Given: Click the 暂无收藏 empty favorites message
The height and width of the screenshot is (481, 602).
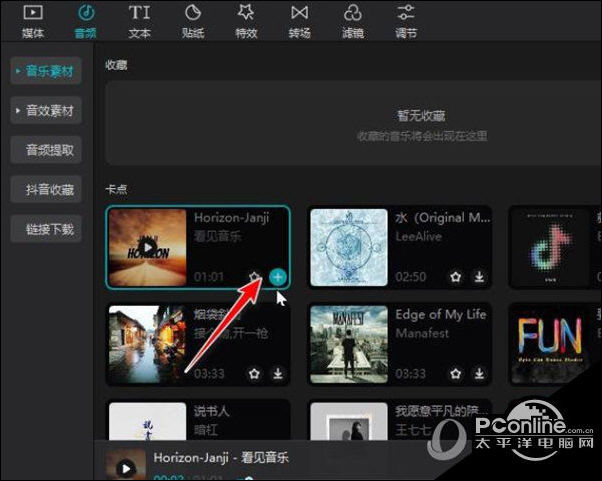Looking at the screenshot, I should pos(421,116).
